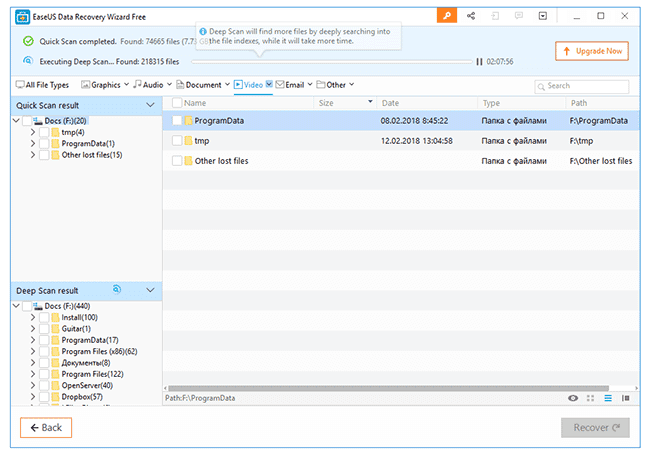Image resolution: width=650 pixels, height=463 pixels.
Task: Click the Search input field
Action: pos(582,86)
